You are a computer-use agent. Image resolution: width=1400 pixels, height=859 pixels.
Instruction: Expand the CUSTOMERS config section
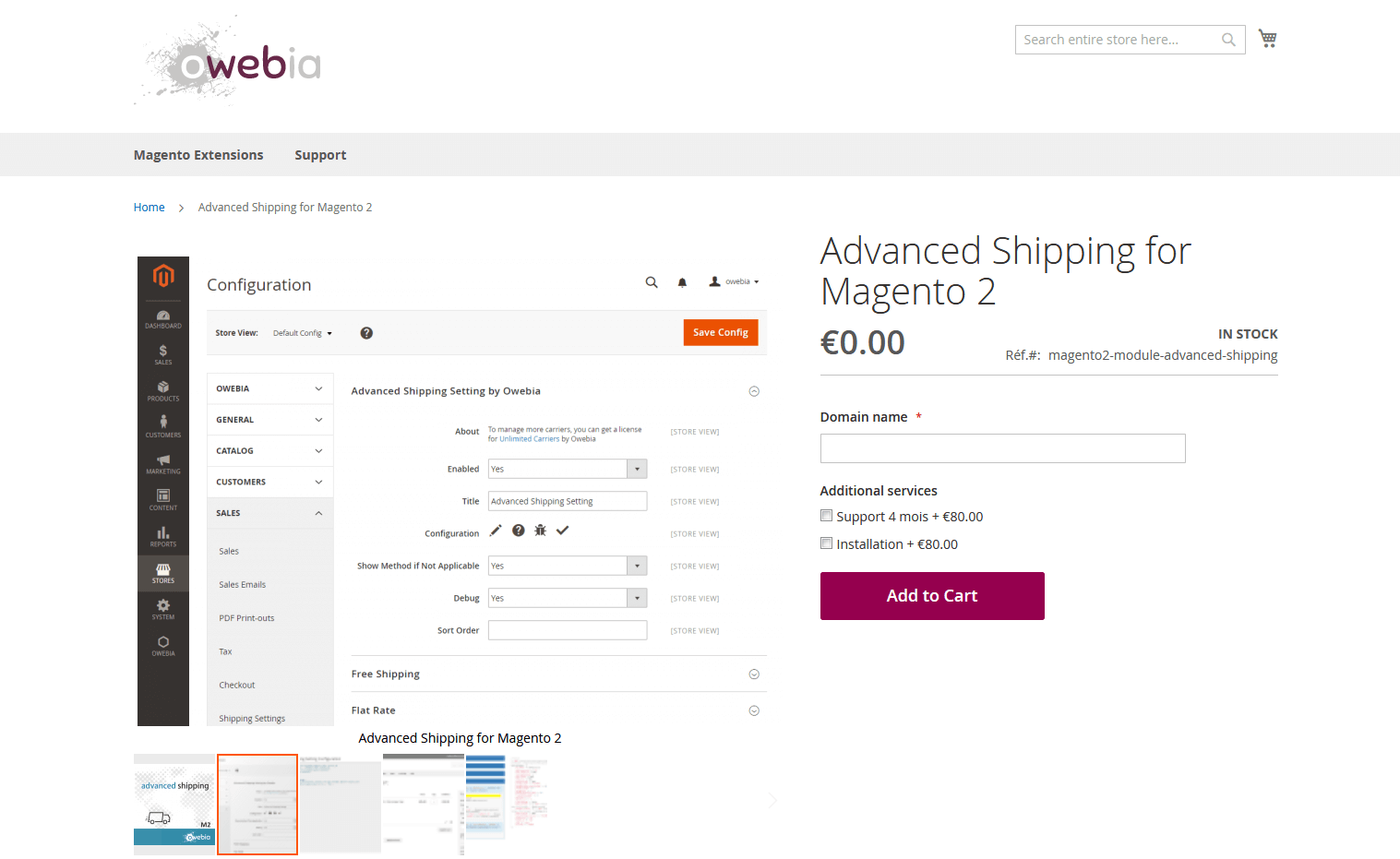pos(270,482)
